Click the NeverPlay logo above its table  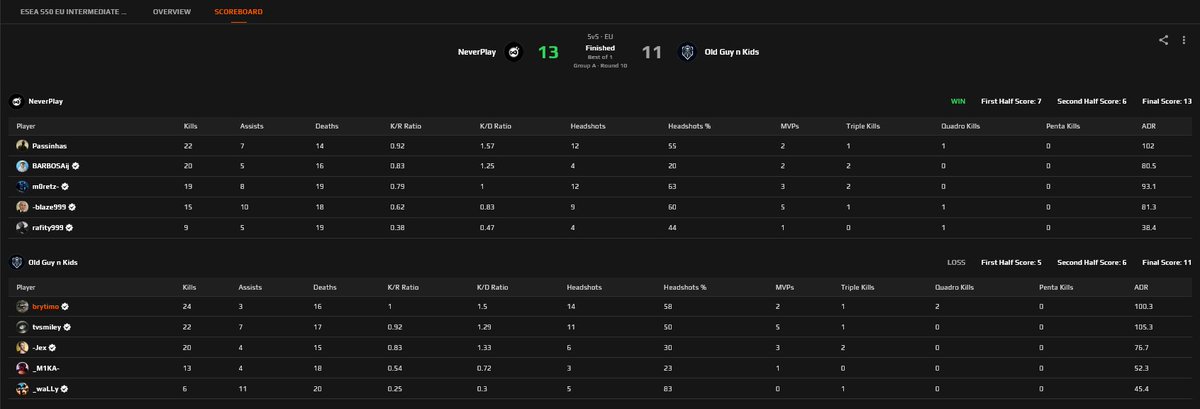click(x=17, y=102)
